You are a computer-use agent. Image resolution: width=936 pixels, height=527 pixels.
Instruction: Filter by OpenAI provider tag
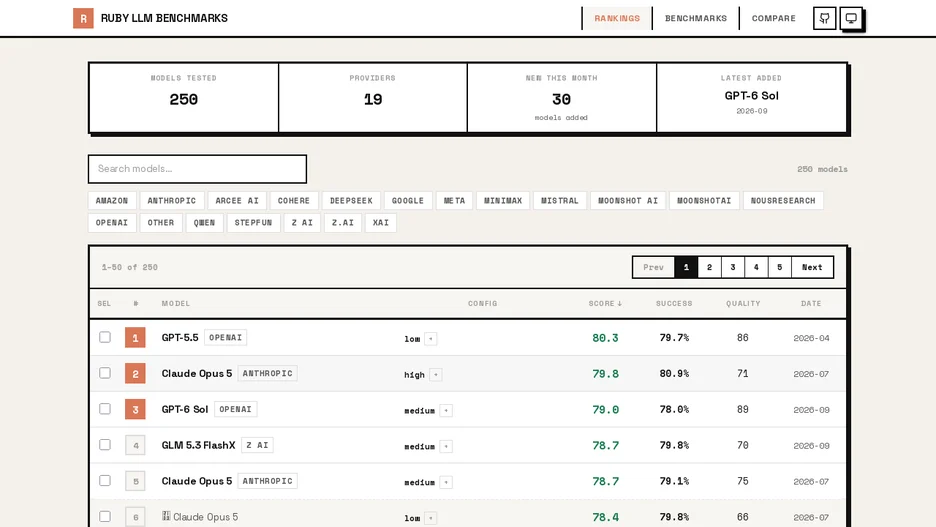(112, 223)
